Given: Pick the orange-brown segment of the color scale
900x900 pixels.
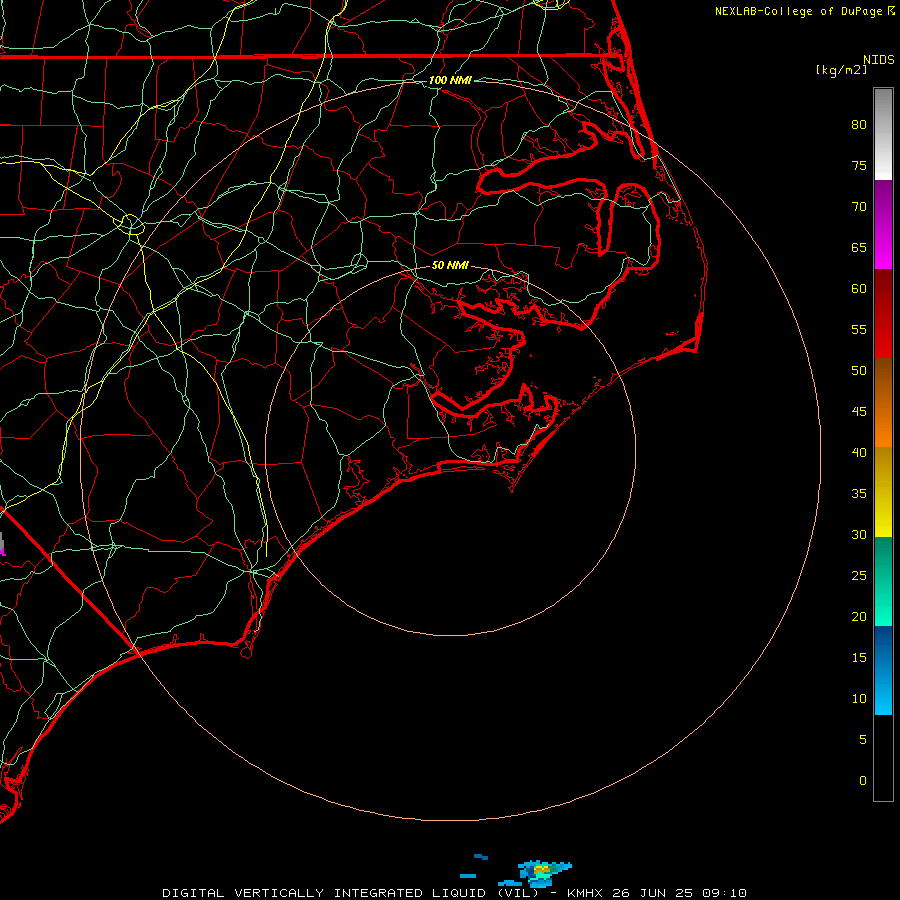Looking at the screenshot, I should click(x=883, y=402).
